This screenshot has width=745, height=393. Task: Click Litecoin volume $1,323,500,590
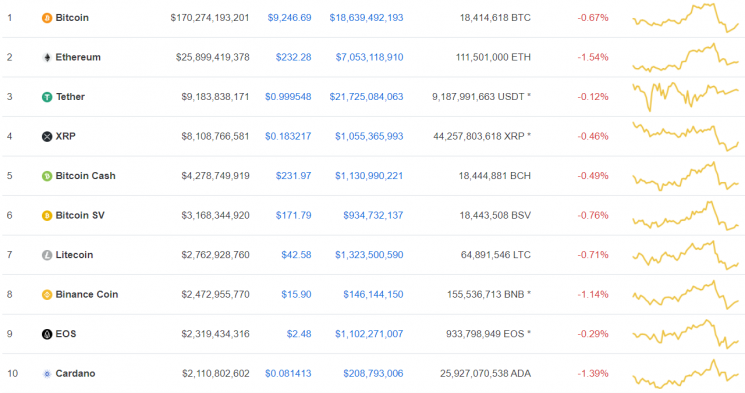coord(369,255)
